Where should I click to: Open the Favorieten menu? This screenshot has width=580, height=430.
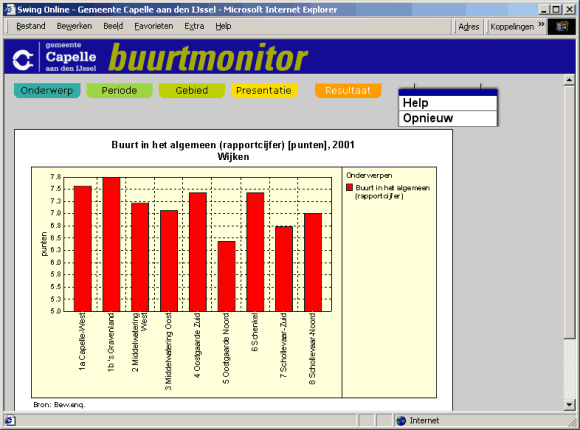pyautogui.click(x=154, y=26)
